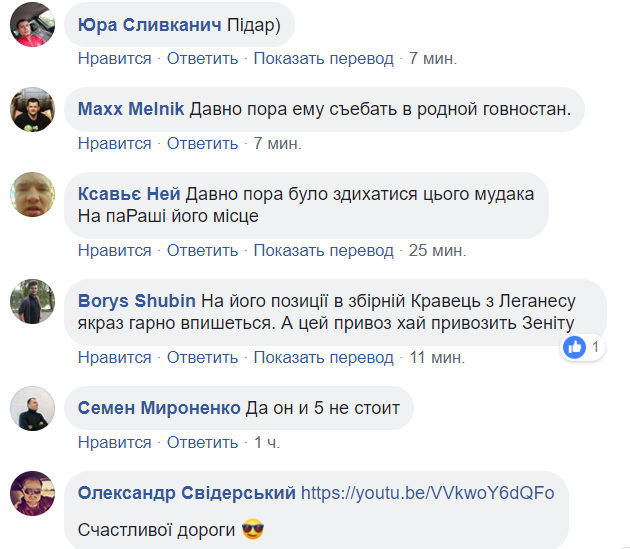The image size is (630, 549).
Task: Click the 25 мин. timestamp
Action: tap(433, 249)
